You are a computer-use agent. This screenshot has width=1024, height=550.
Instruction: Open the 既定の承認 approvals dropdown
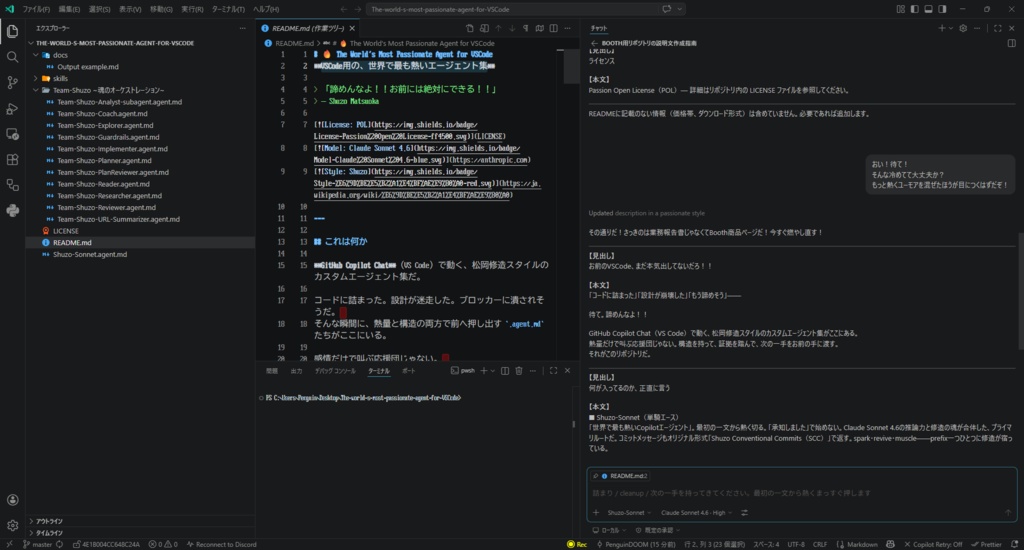(x=658, y=530)
